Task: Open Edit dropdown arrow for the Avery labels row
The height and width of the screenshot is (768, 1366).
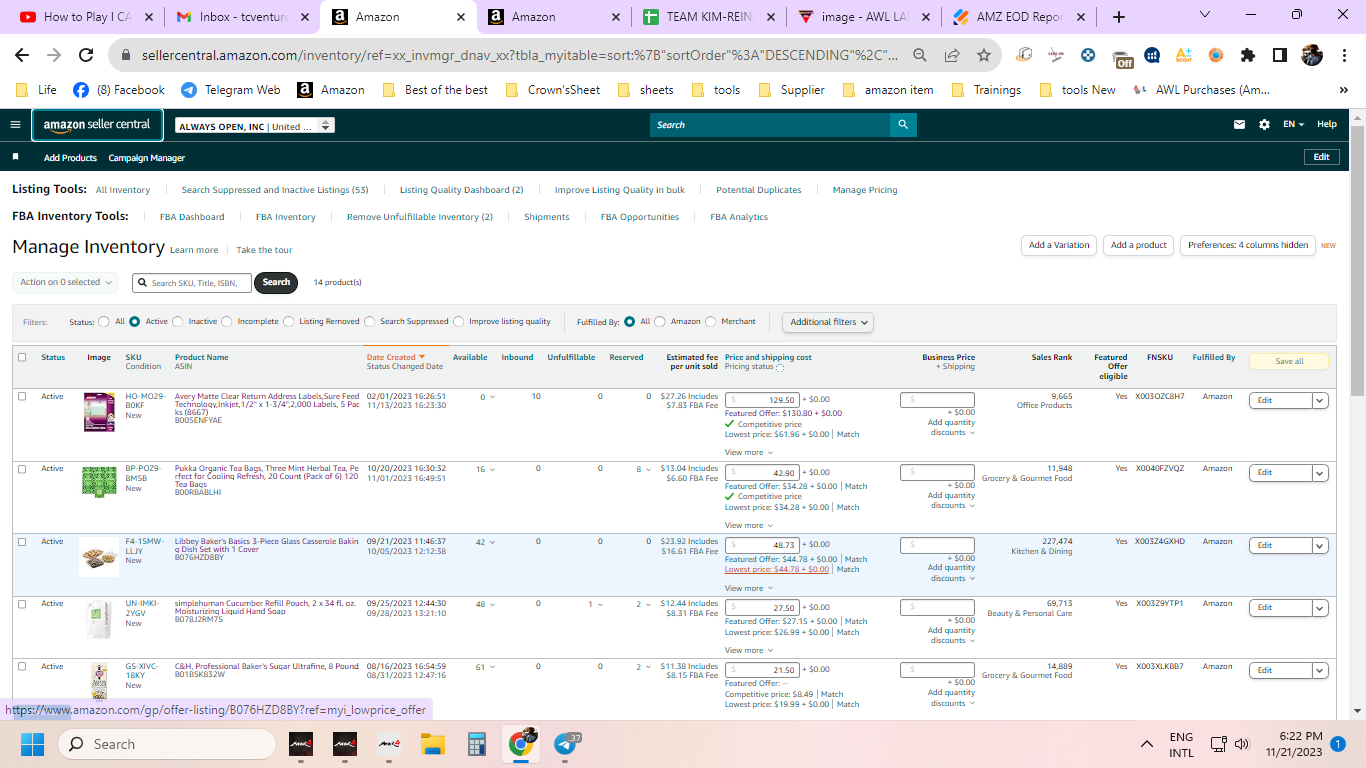Action: [x=1320, y=400]
